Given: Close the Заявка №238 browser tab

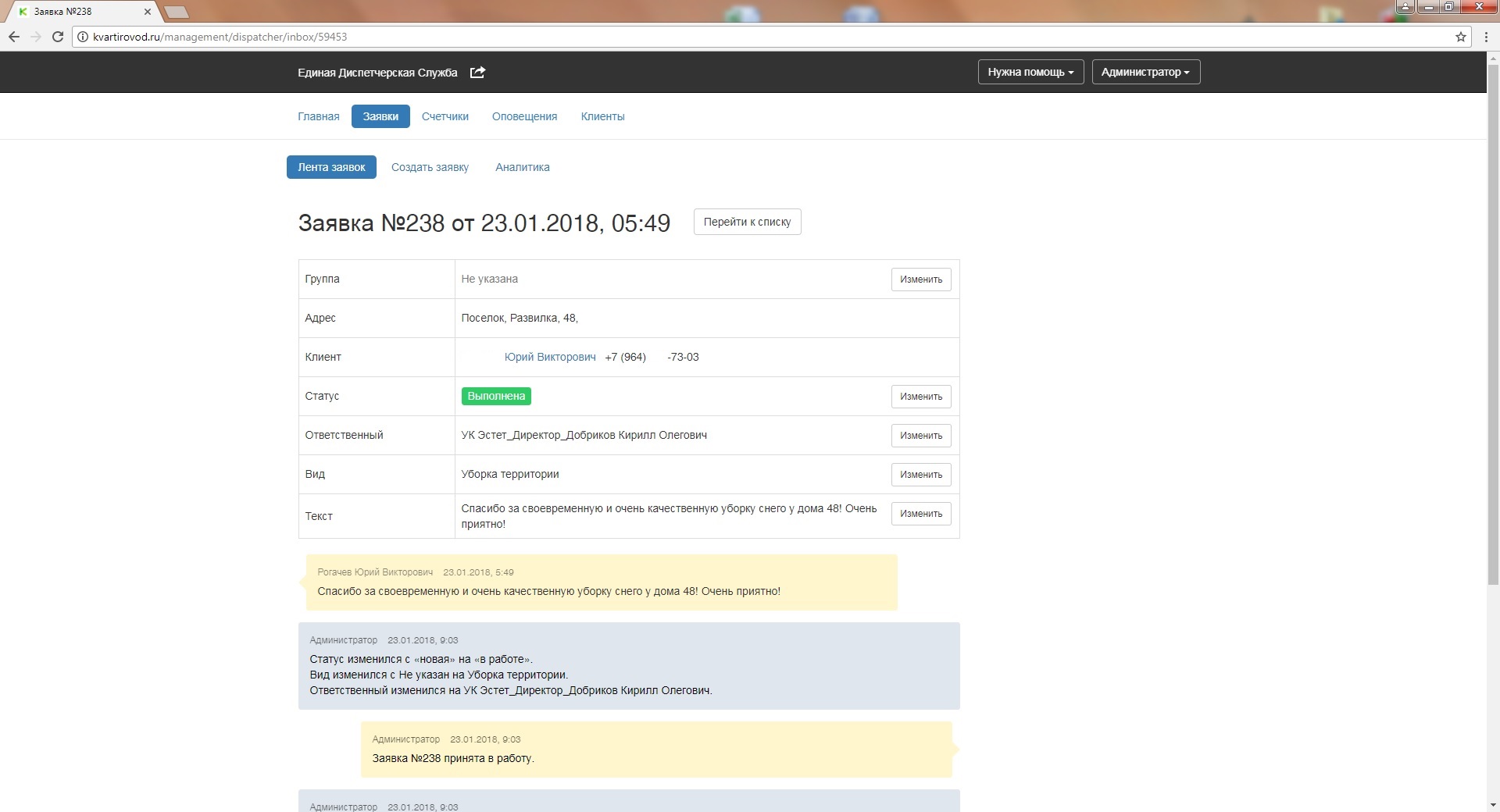Looking at the screenshot, I should point(147,12).
